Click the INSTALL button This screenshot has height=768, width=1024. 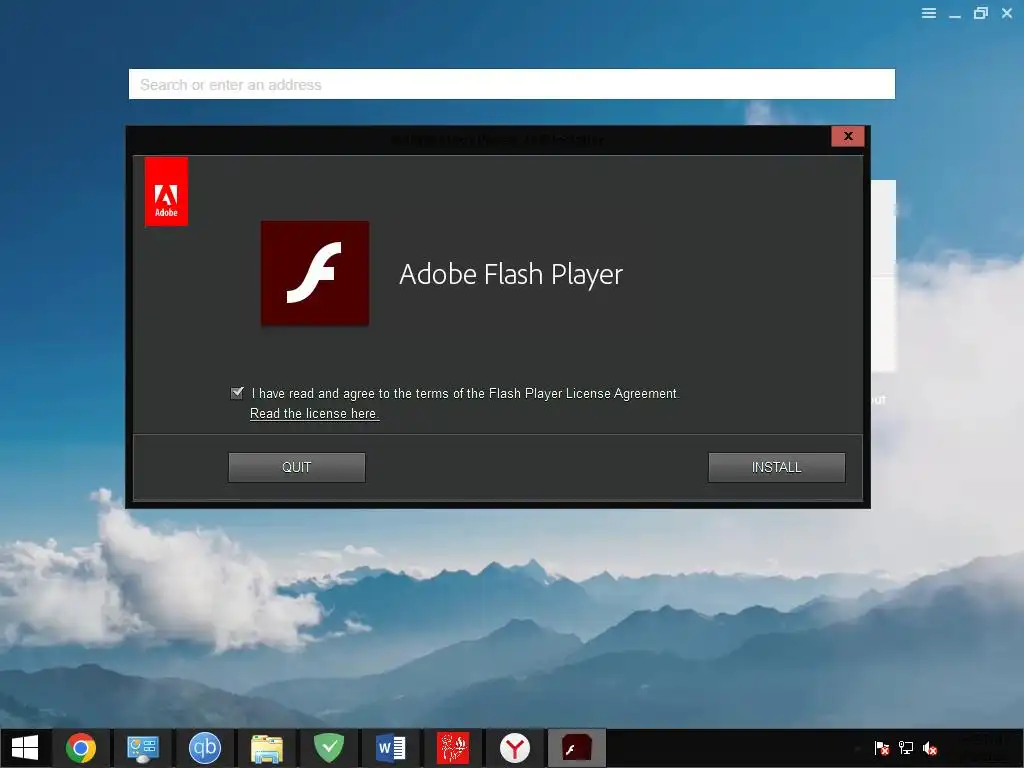776,467
